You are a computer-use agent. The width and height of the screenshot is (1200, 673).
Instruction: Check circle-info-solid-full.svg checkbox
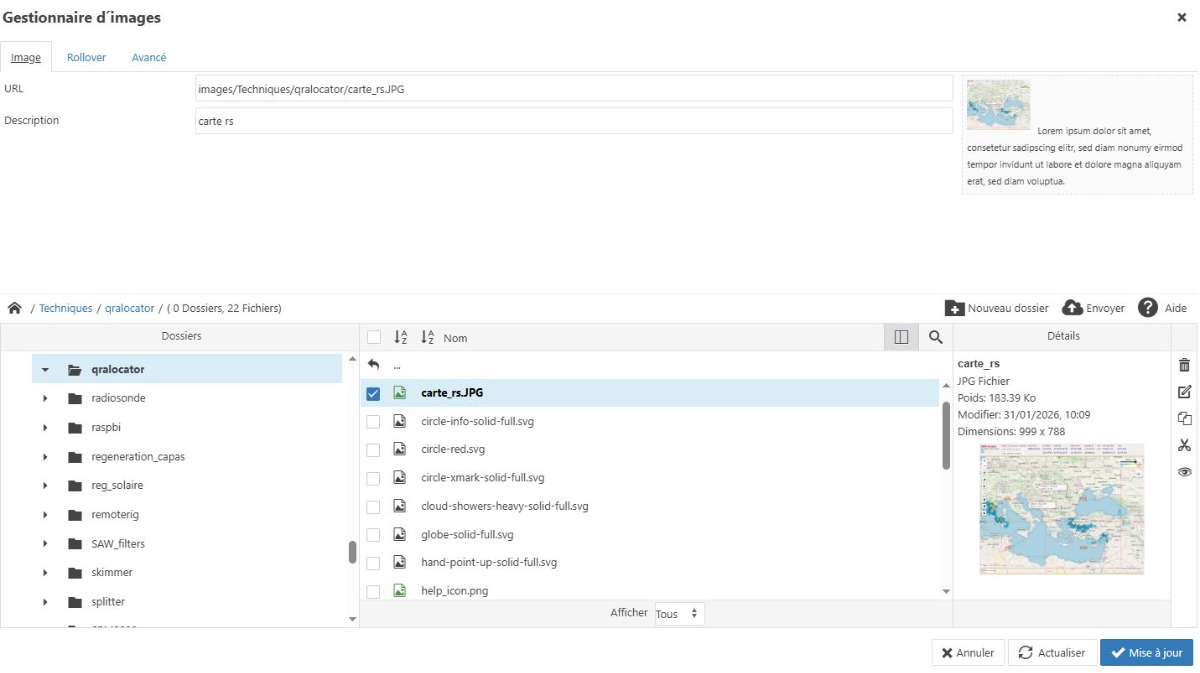pyautogui.click(x=373, y=422)
